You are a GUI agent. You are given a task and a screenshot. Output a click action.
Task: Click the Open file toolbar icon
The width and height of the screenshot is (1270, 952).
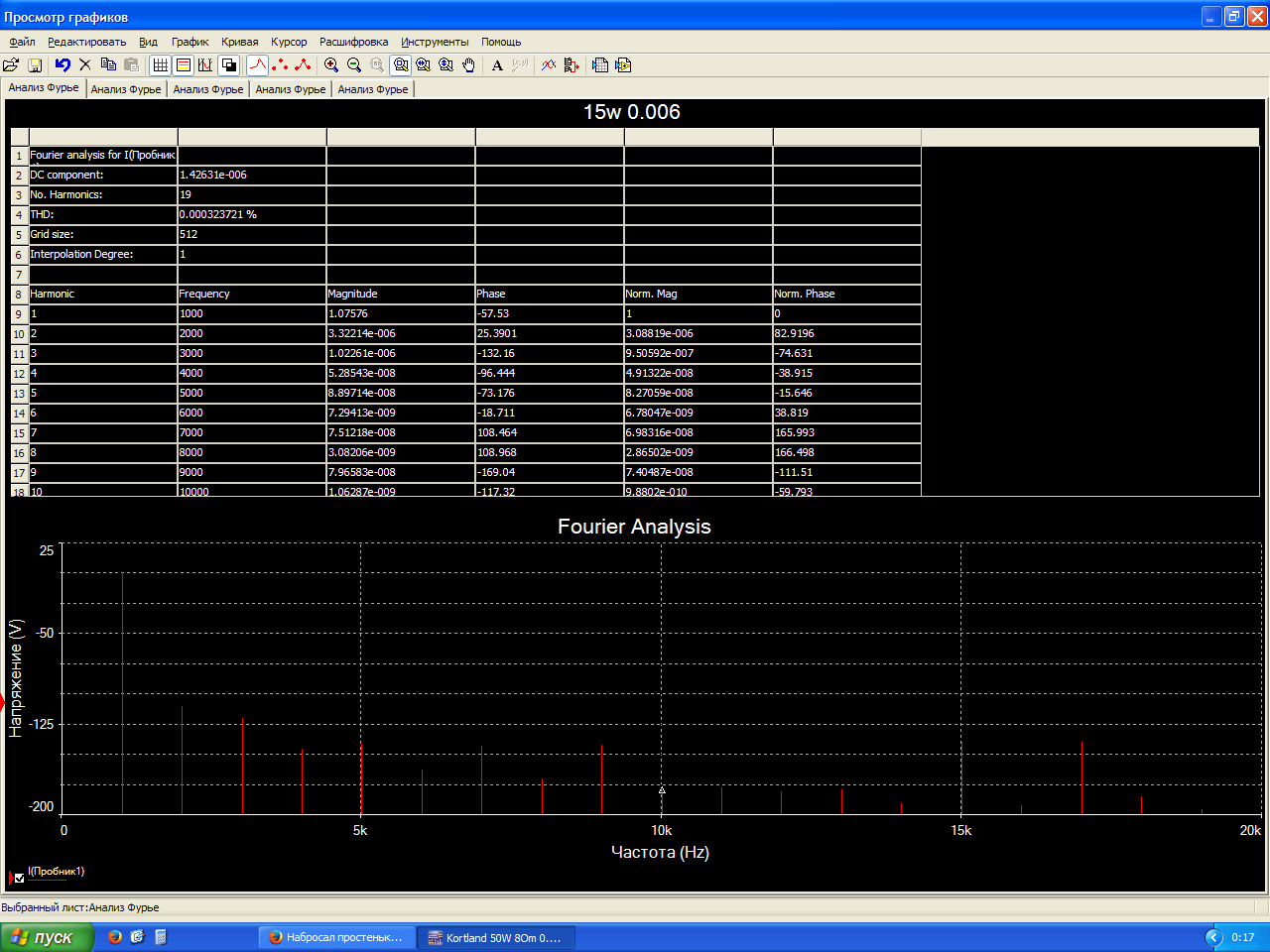tap(11, 65)
